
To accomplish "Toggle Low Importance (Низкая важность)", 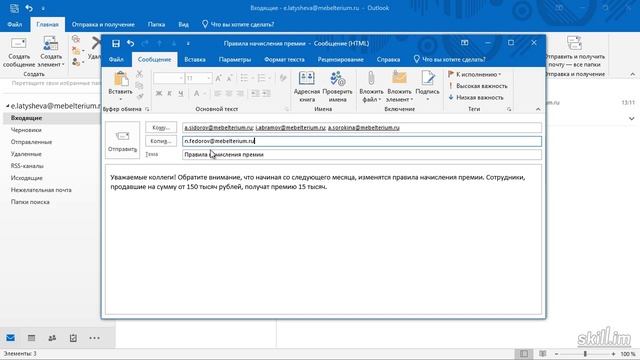I will point(476,98).
